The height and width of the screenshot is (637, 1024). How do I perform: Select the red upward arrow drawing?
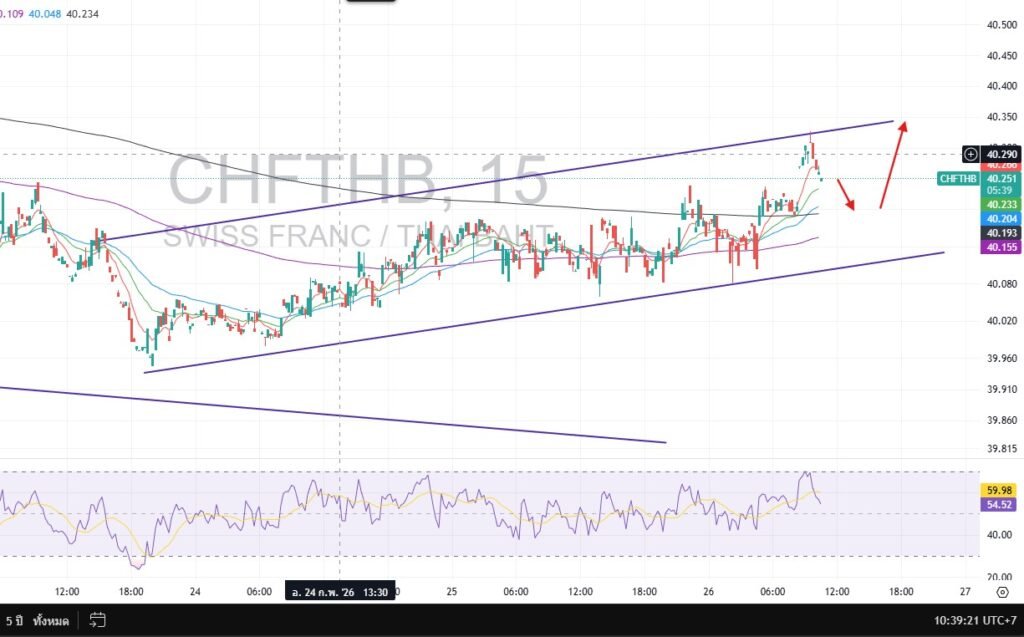click(x=892, y=165)
